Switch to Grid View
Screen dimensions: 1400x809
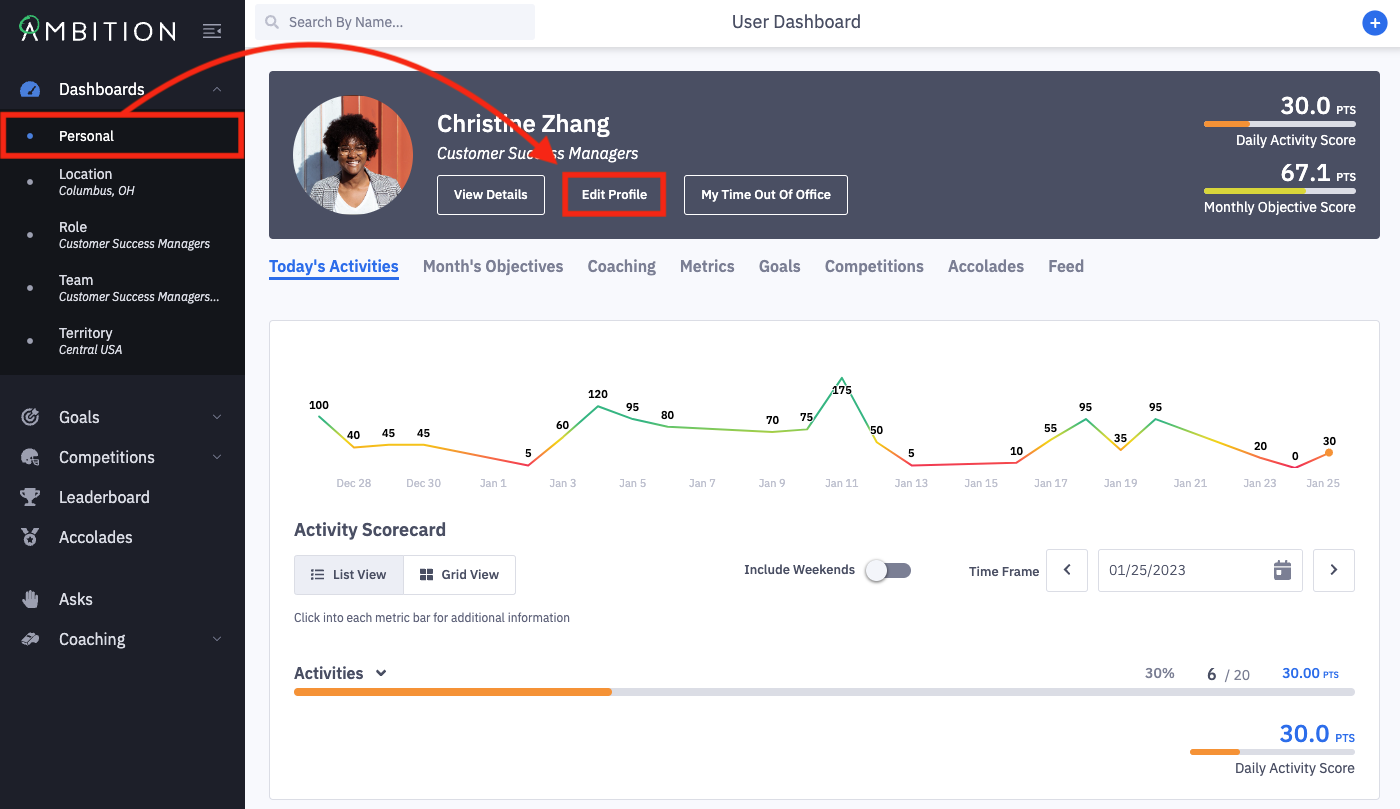(459, 575)
